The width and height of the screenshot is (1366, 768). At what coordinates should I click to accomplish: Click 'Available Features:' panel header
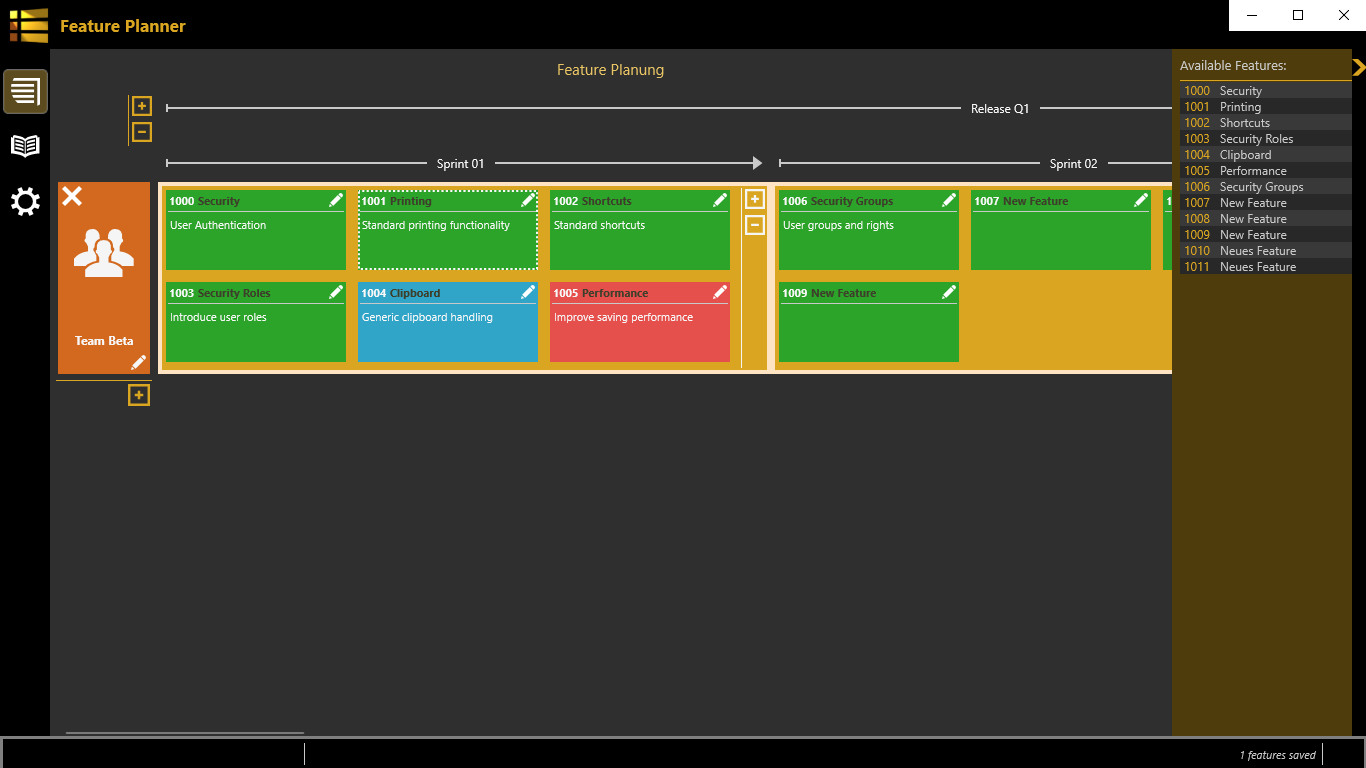point(1233,66)
